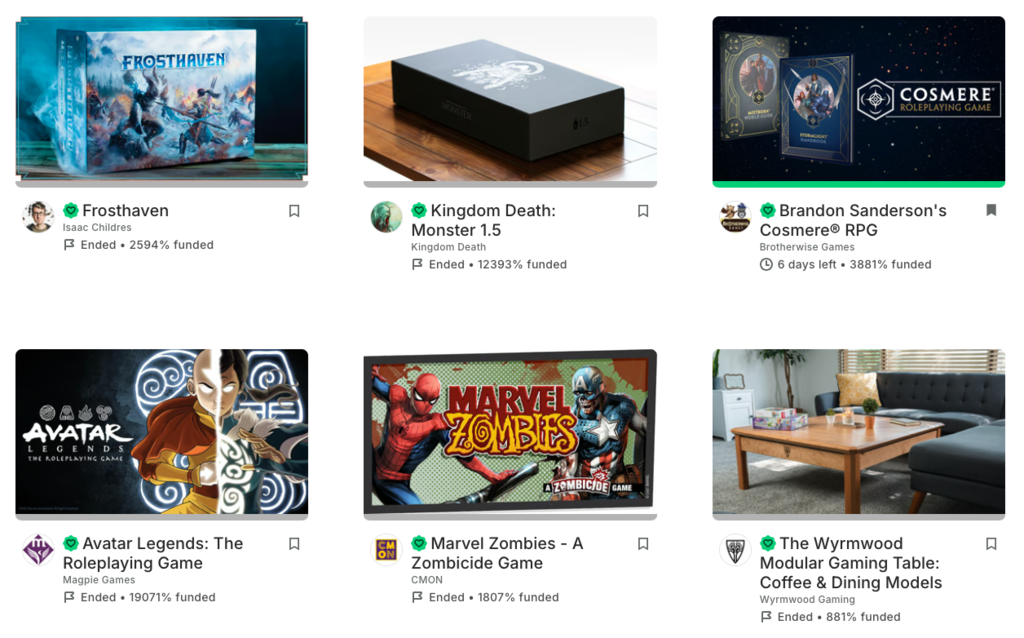1024x638 pixels.
Task: Open Kingdom Death creator avatar
Action: click(x=387, y=217)
